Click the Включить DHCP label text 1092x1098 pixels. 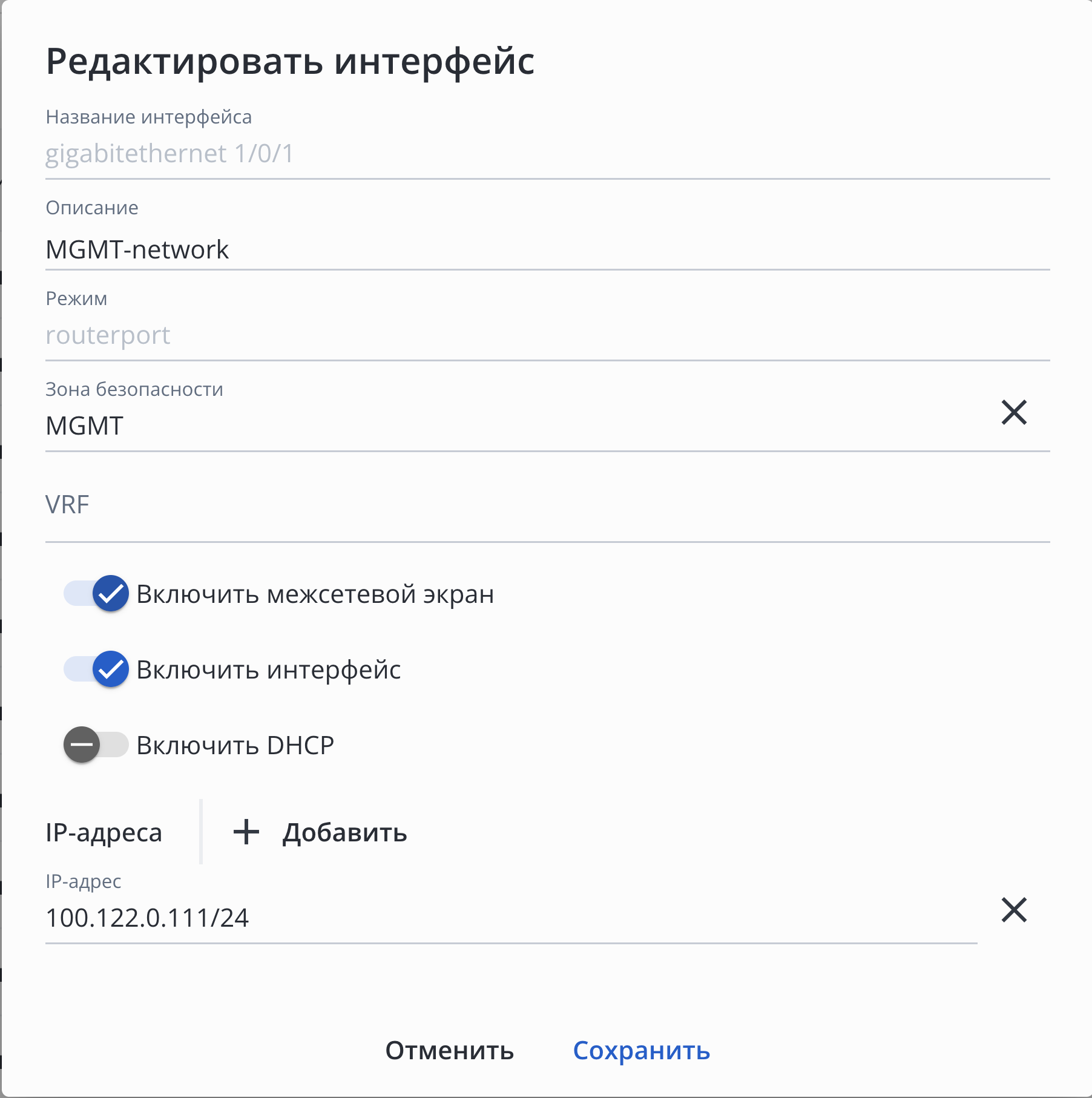pos(235,746)
